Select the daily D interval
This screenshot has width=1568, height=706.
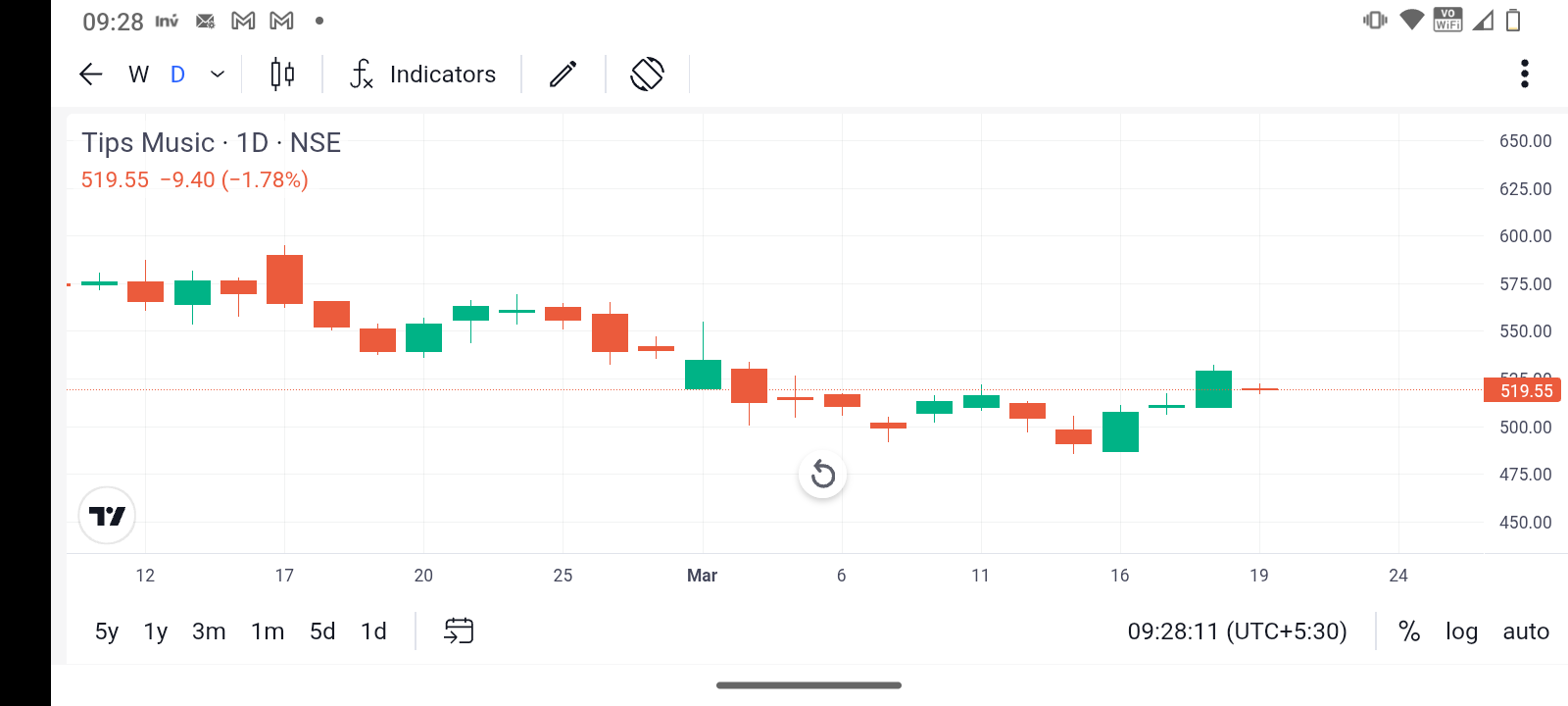tap(177, 75)
